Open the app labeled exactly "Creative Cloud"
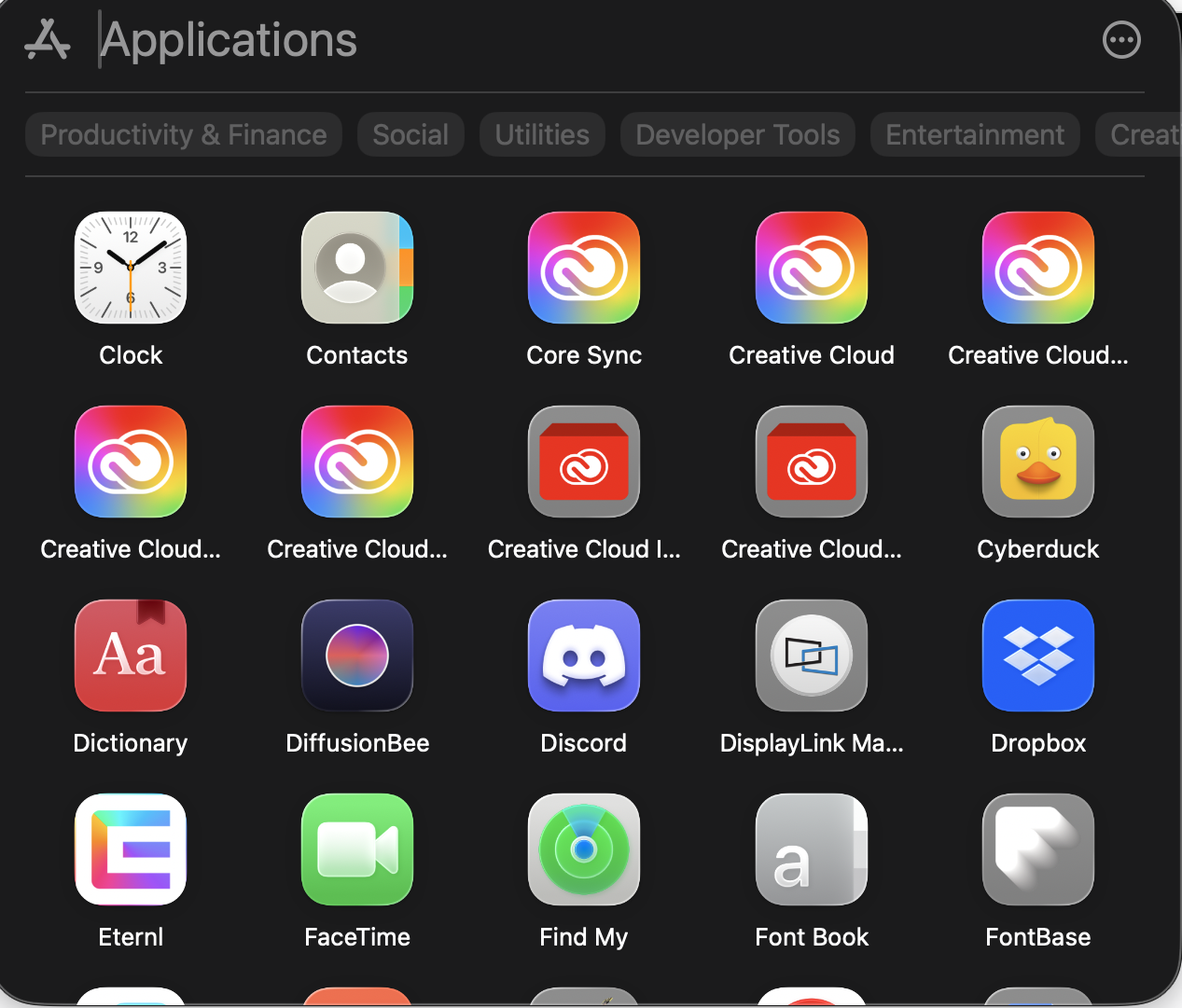The width and height of the screenshot is (1182, 1008). pos(812,268)
